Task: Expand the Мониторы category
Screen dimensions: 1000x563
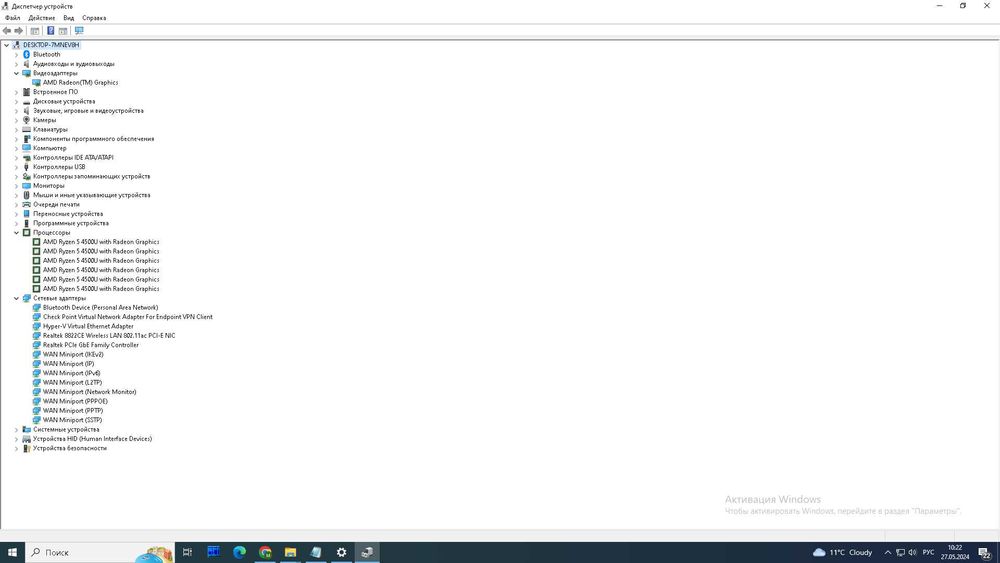Action: [17, 186]
